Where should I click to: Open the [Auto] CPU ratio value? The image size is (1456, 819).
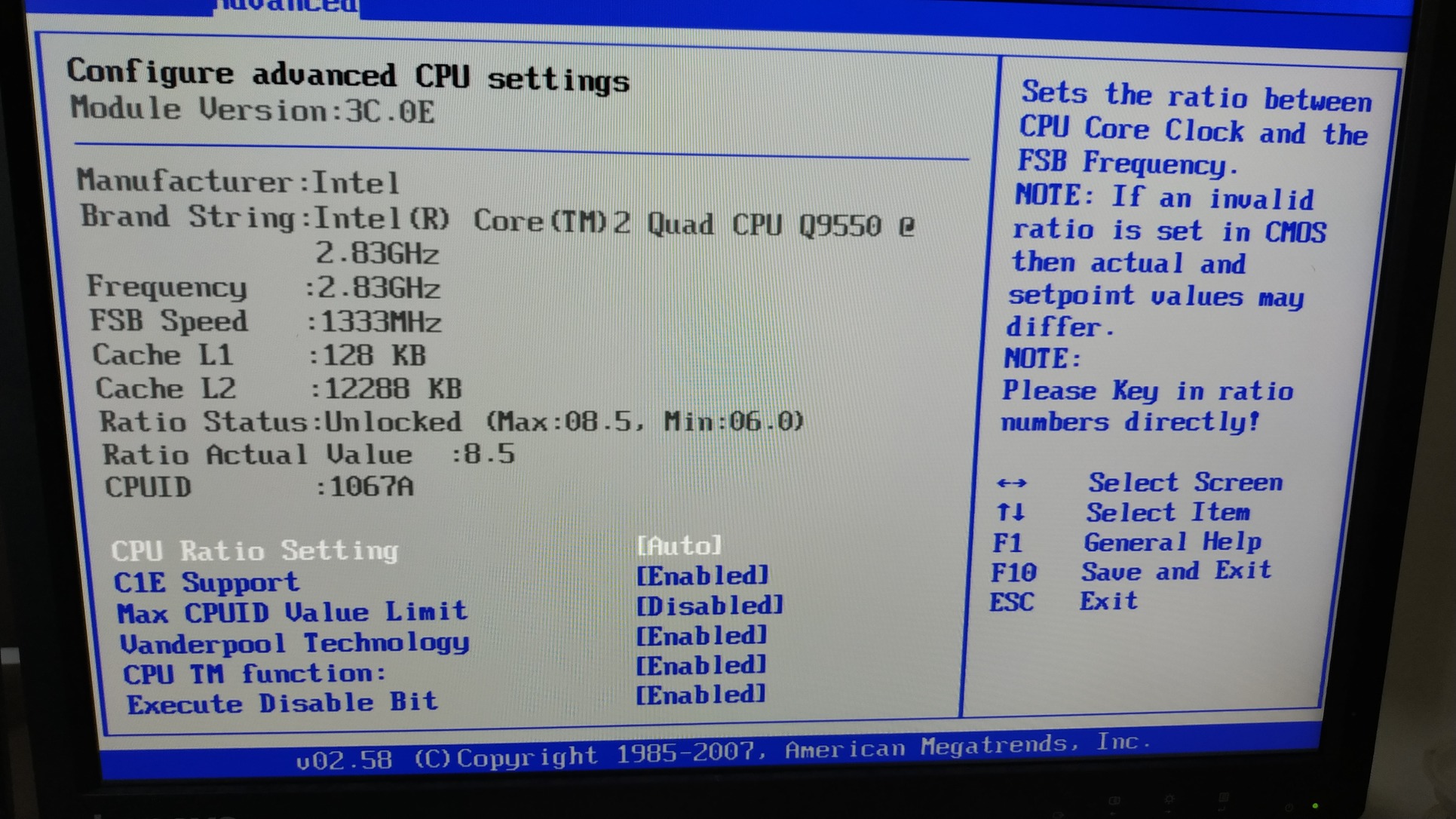click(679, 545)
